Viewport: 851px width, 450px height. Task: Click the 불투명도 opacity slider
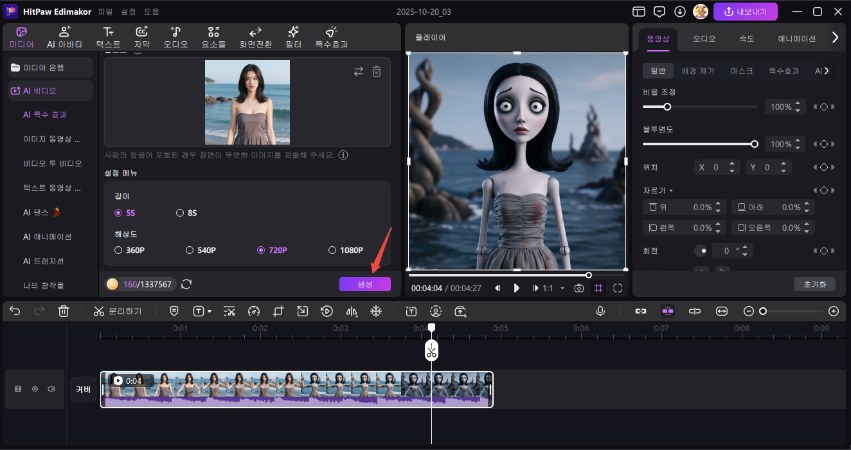[x=700, y=144]
